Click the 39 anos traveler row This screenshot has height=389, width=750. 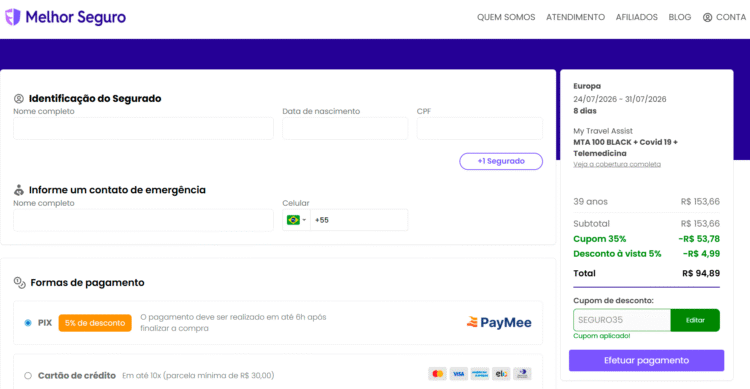pos(646,201)
